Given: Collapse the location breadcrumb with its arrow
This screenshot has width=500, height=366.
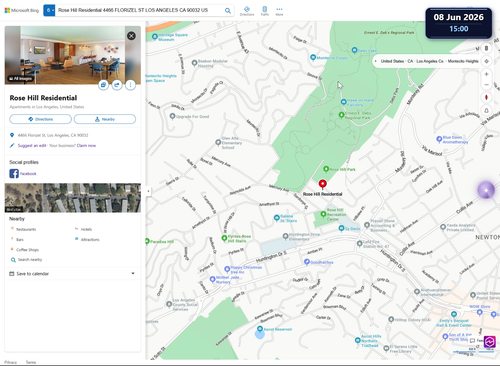Looking at the screenshot, I should tap(376, 61).
